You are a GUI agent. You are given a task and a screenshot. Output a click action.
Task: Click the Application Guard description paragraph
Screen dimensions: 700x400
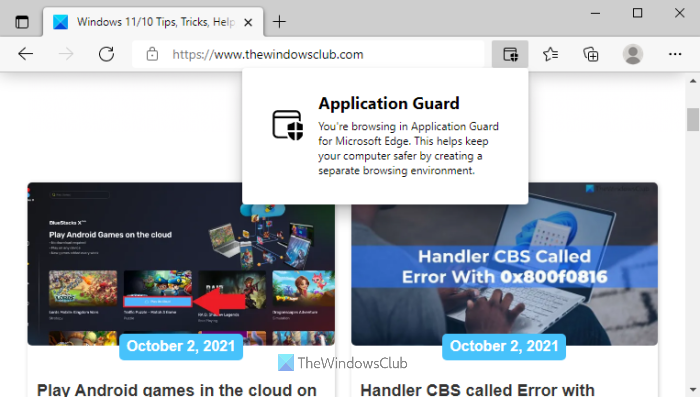[408, 149]
